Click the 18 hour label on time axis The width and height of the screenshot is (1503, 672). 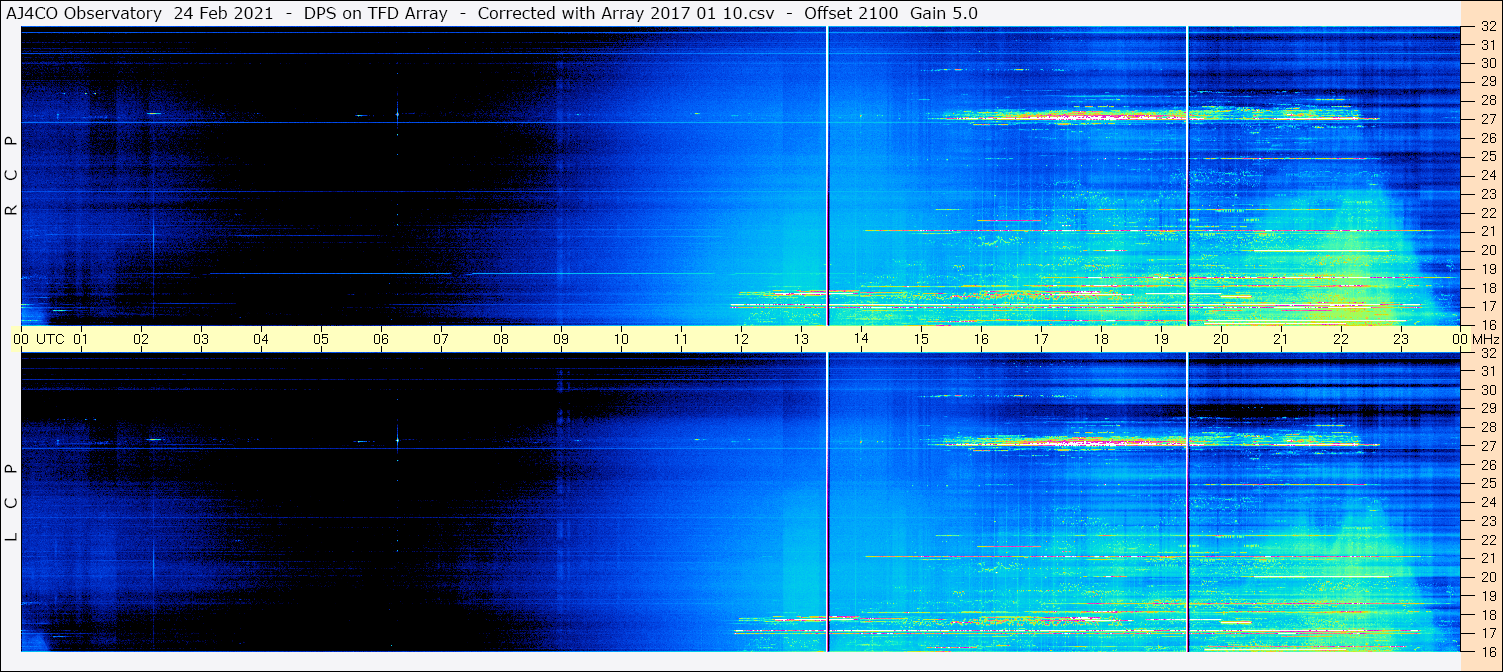(1101, 339)
